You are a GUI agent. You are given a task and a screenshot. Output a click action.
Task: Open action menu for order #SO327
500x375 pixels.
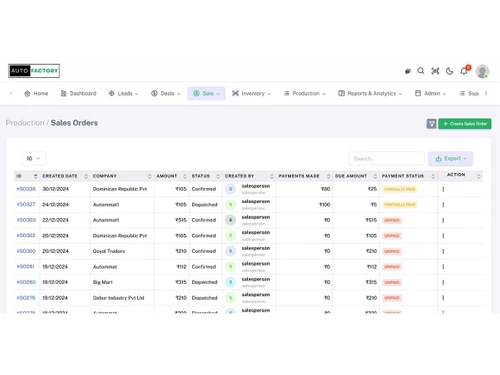tap(443, 204)
